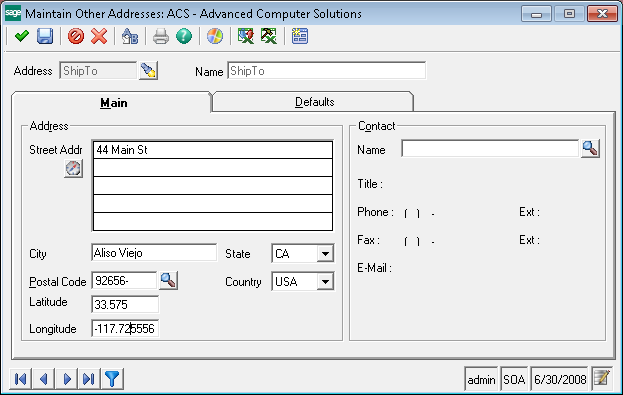Open the rename ID toolbar icon
This screenshot has height=395, width=623.
click(x=130, y=37)
